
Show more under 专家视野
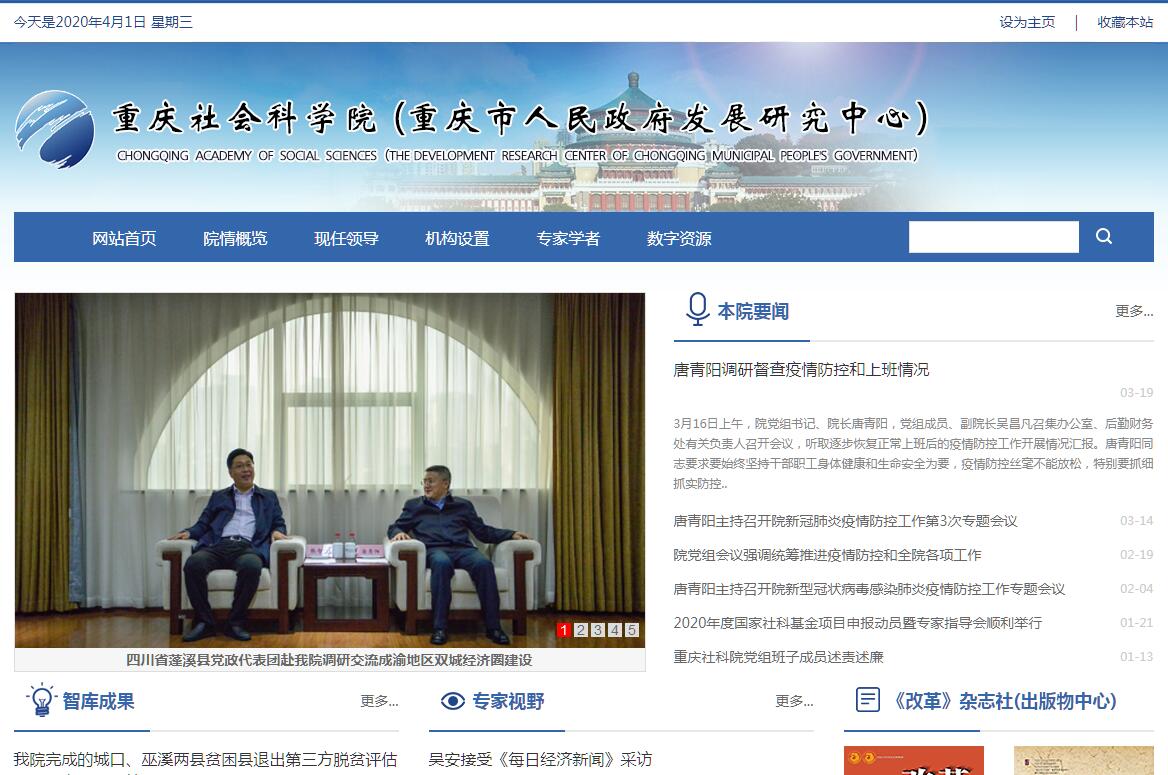click(794, 701)
